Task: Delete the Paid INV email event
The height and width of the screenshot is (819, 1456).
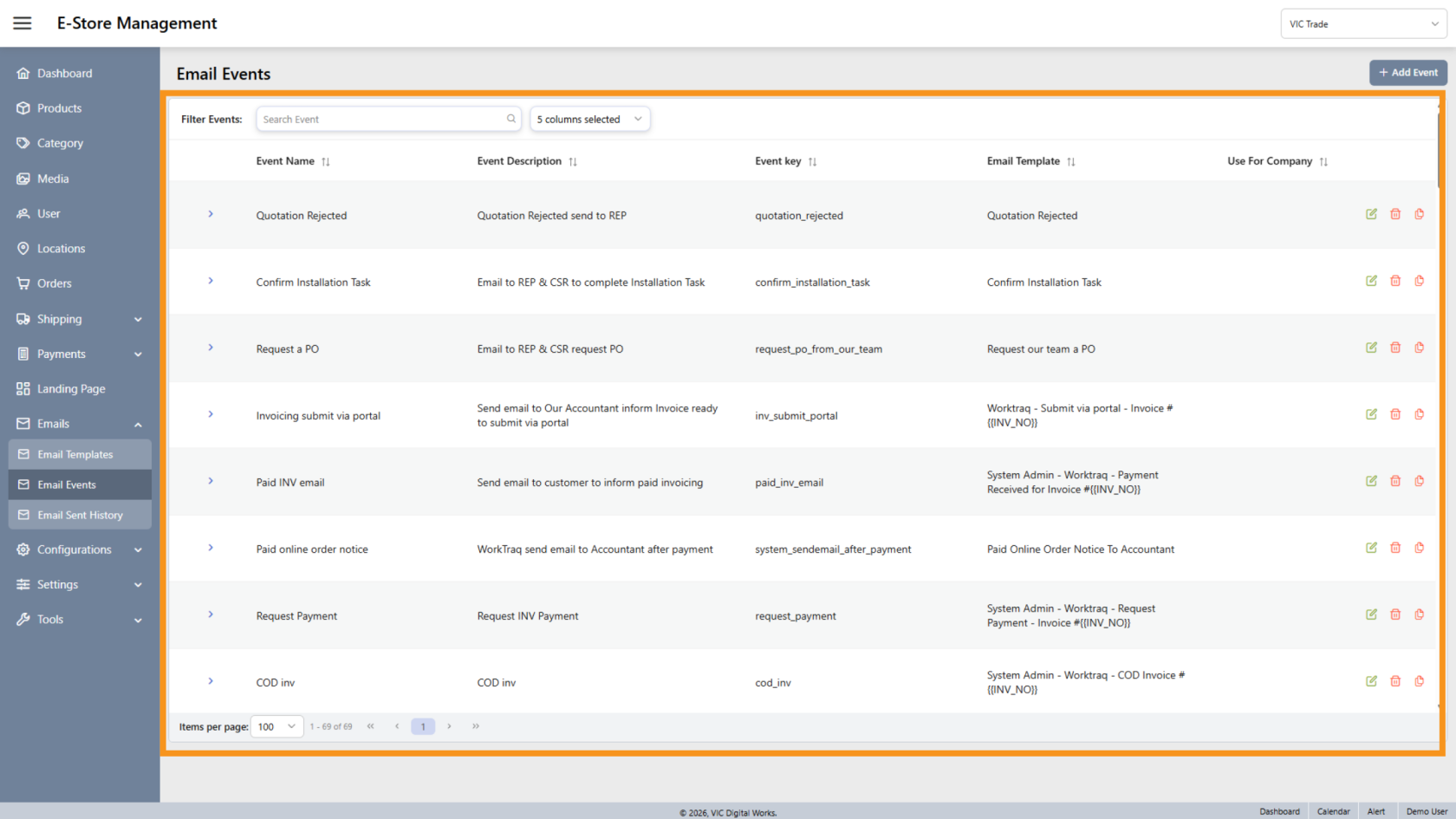Action: 1395,480
